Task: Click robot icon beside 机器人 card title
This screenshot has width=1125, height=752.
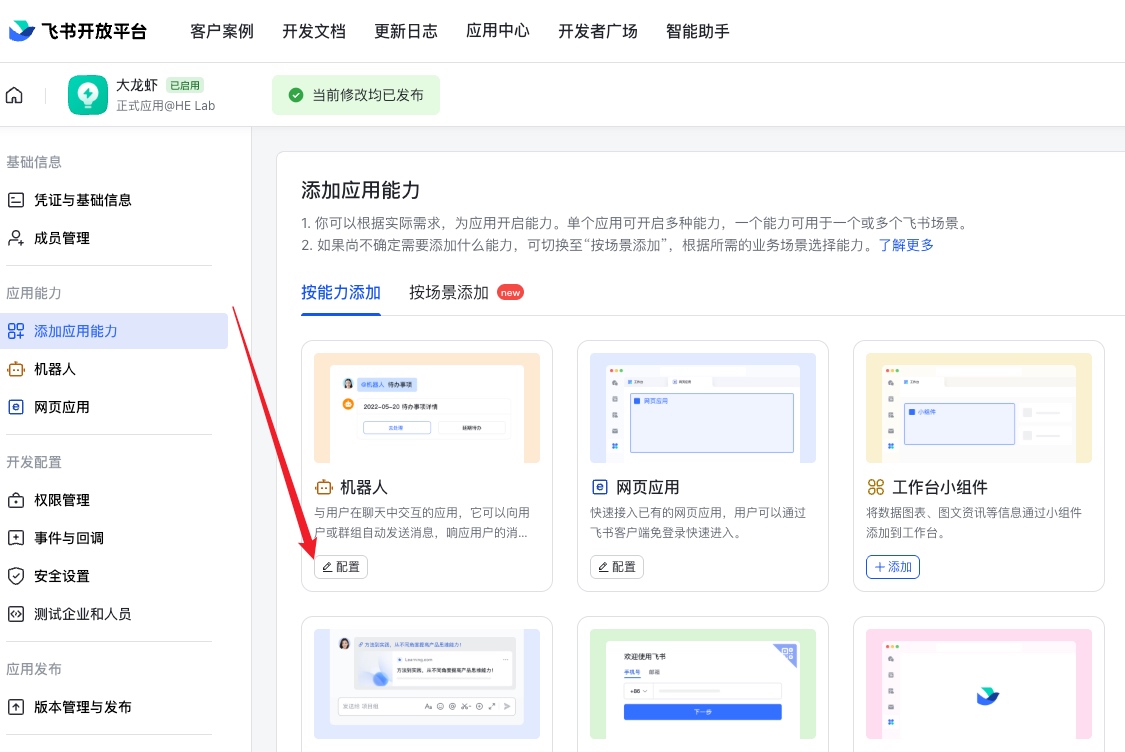Action: point(324,488)
